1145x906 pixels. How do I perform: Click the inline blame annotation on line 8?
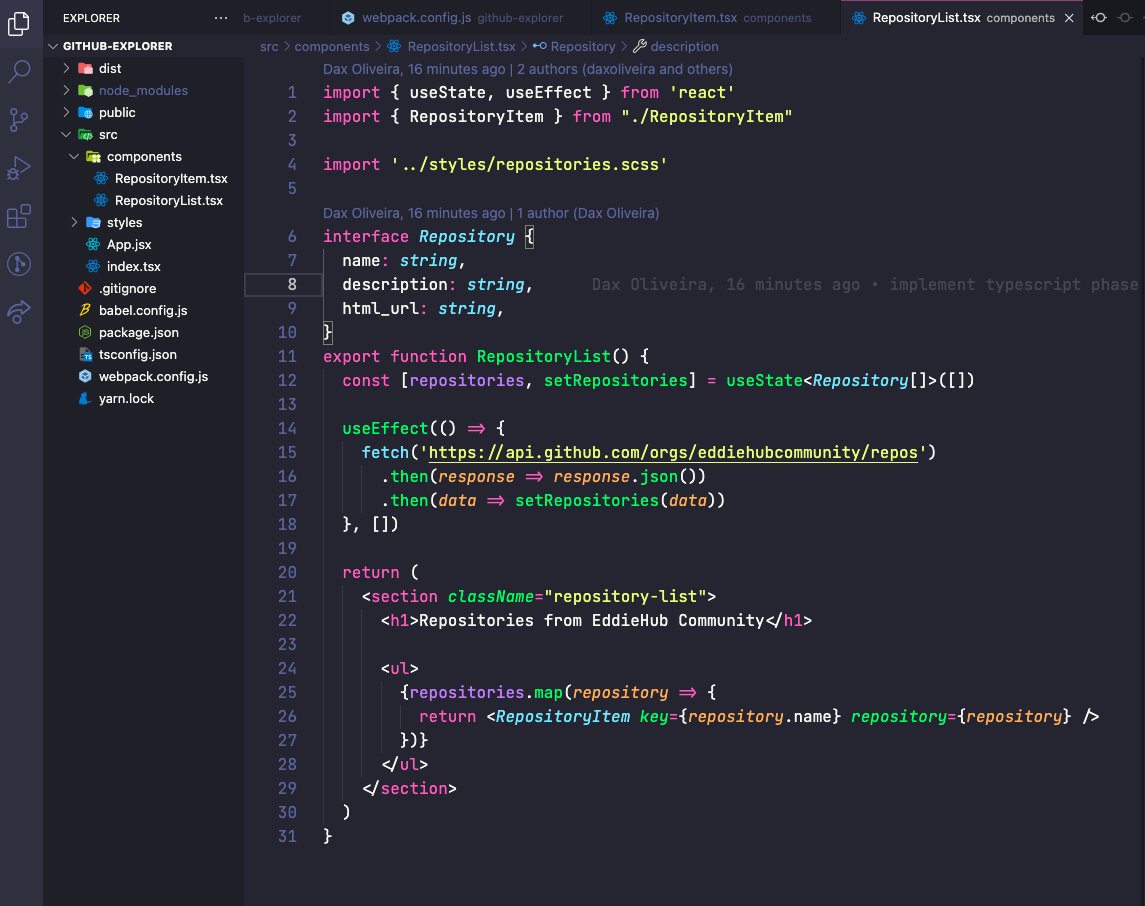click(865, 284)
